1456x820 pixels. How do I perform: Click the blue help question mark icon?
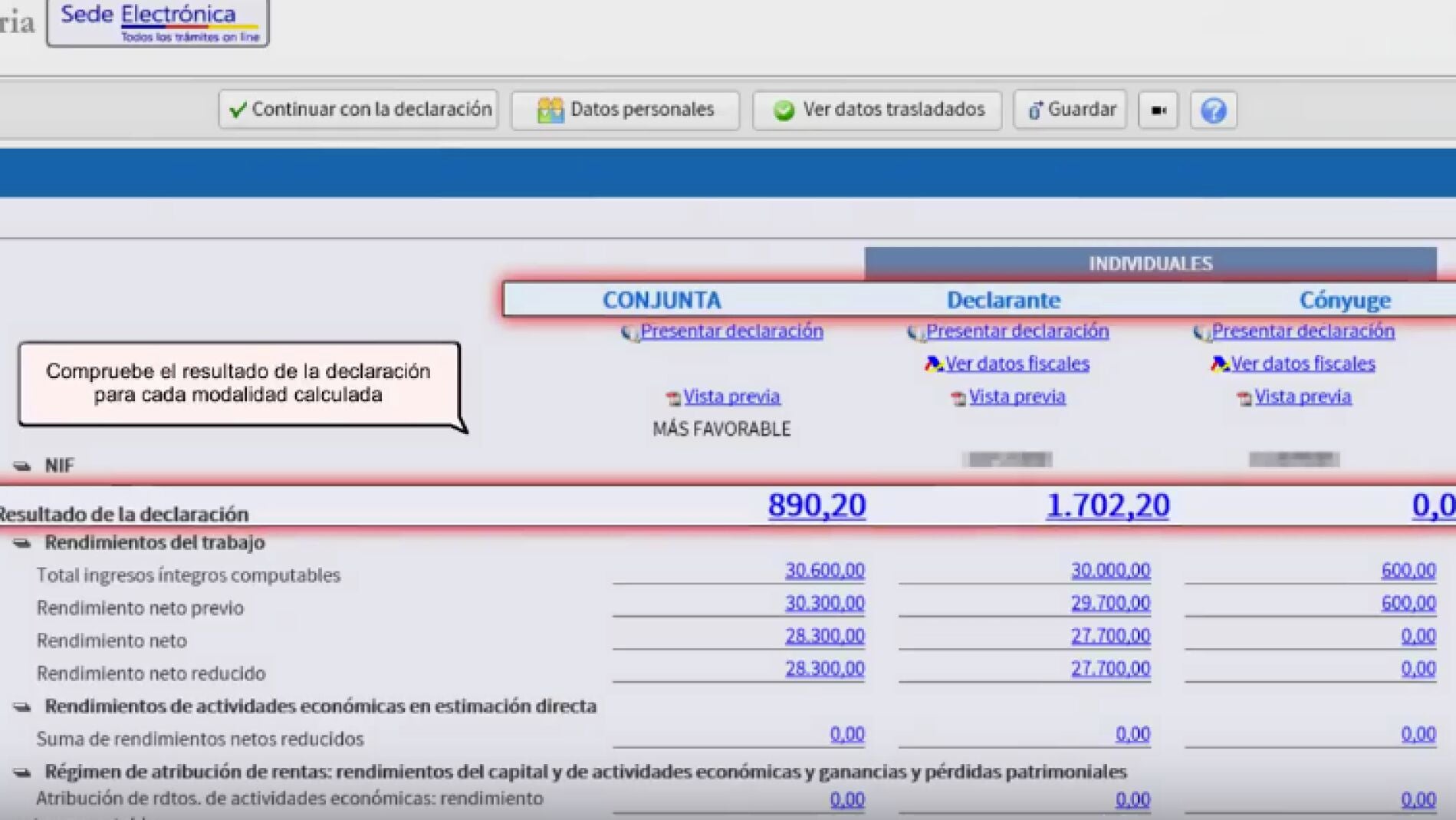coord(1213,110)
